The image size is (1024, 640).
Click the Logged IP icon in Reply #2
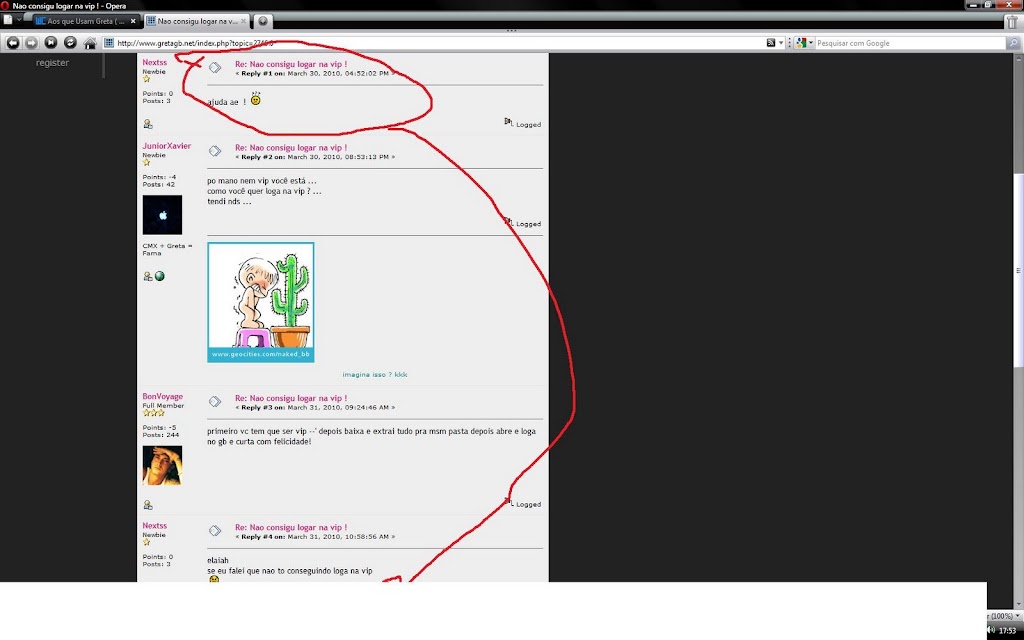click(x=509, y=221)
